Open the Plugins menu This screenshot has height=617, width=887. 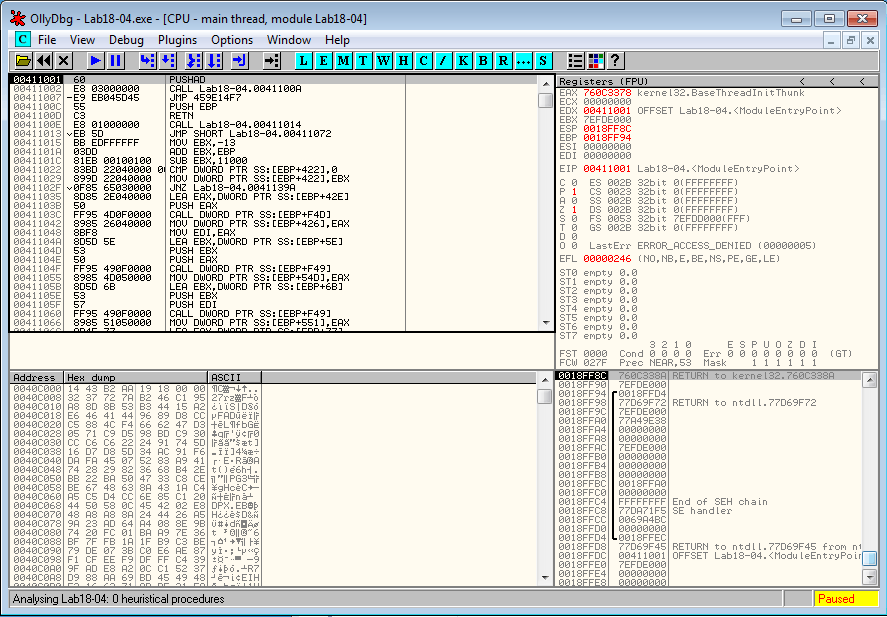(177, 40)
